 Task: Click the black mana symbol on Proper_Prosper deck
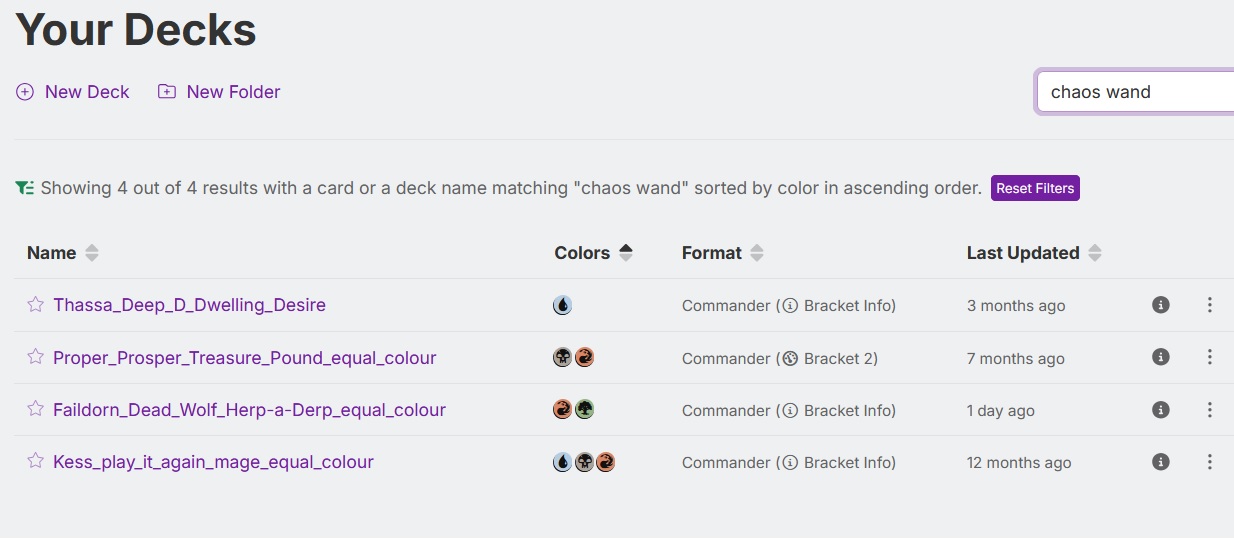tap(563, 357)
